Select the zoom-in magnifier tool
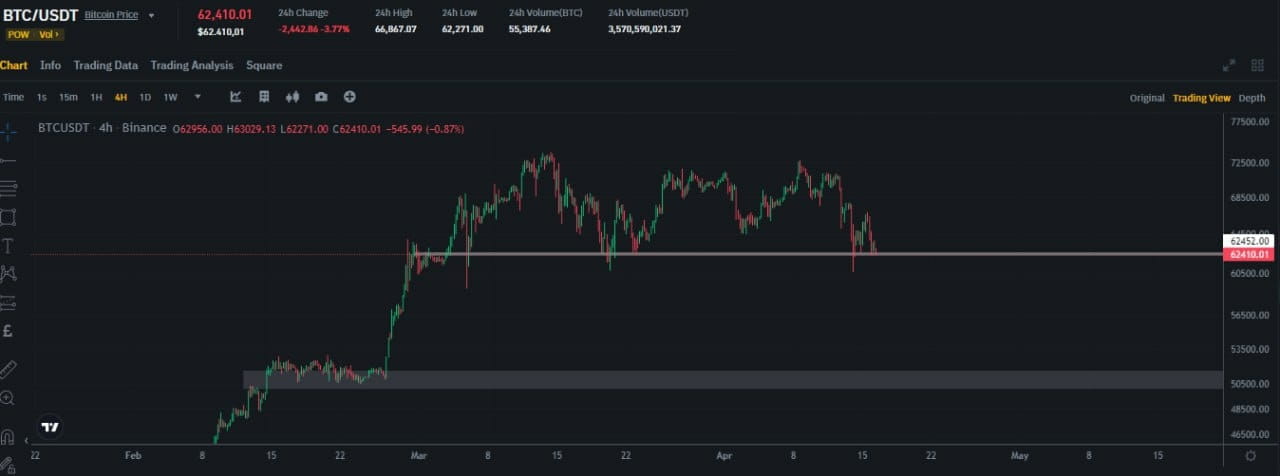1280x476 pixels. point(8,398)
